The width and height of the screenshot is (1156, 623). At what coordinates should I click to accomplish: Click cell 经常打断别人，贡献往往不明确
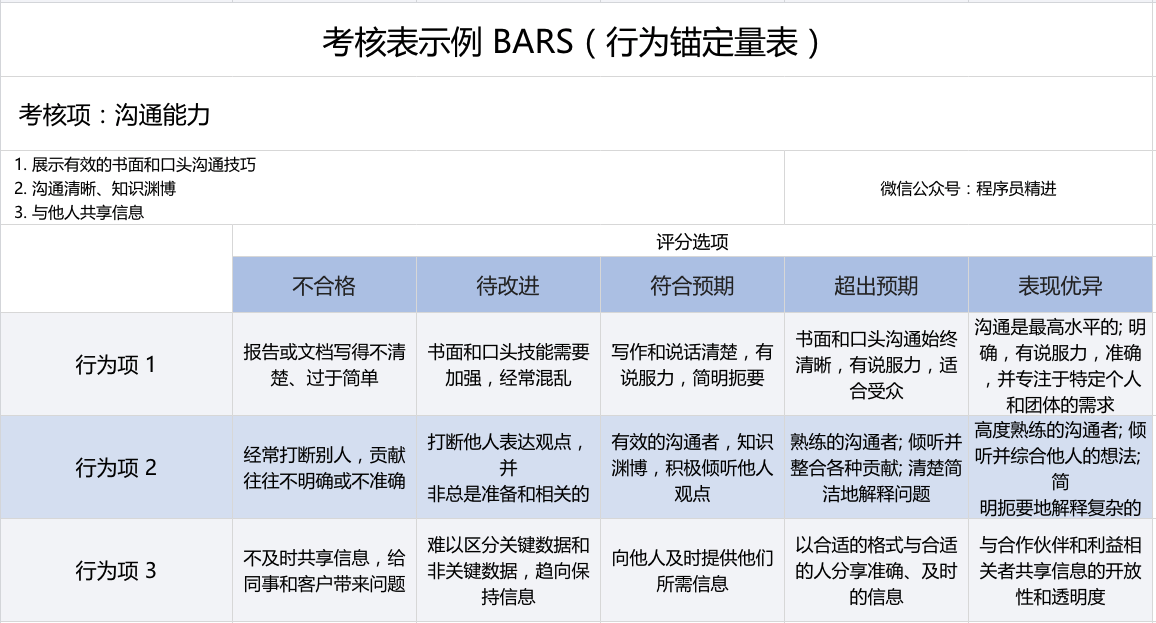click(x=324, y=467)
